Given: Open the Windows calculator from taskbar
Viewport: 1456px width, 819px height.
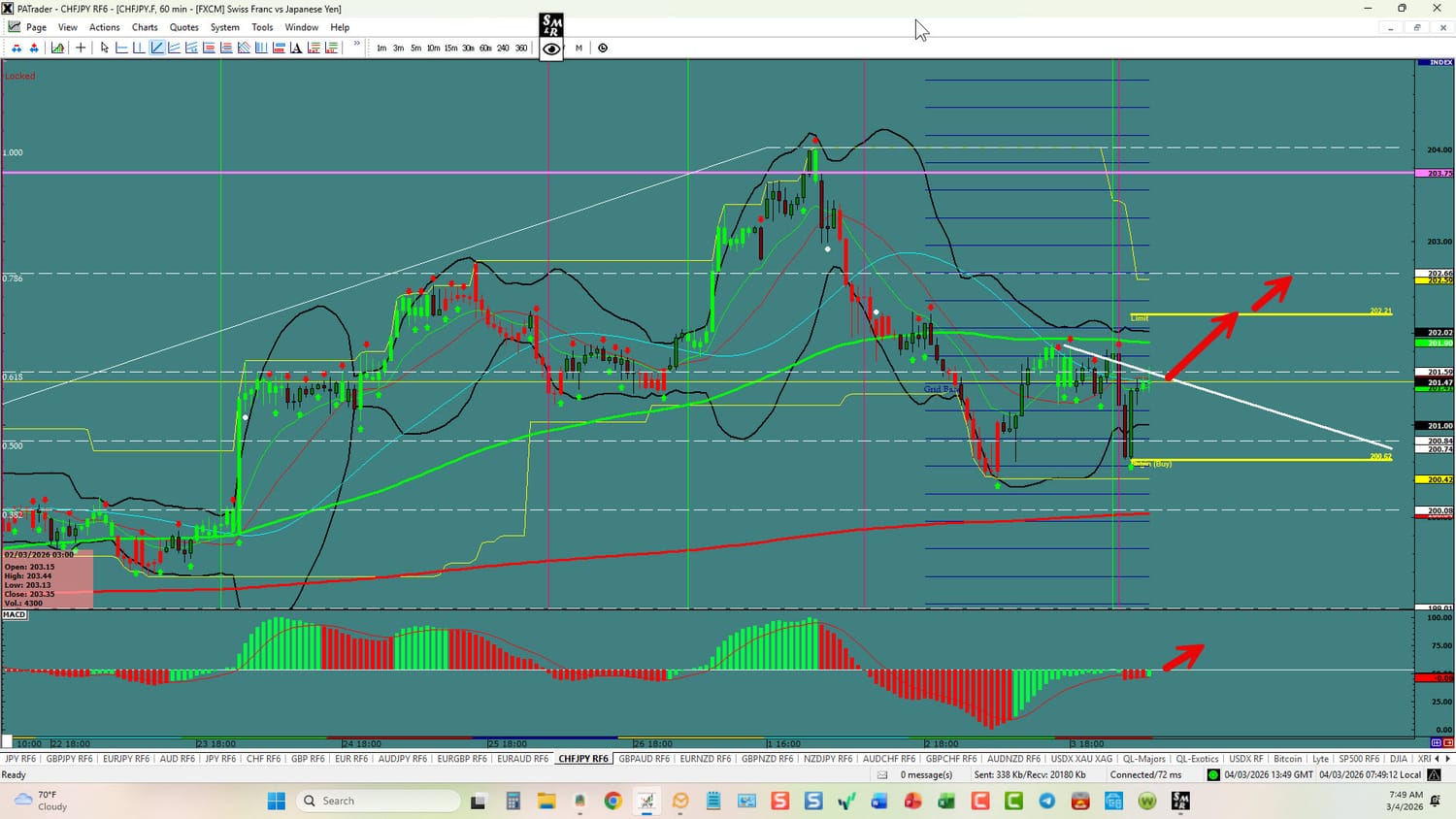Looking at the screenshot, I should [x=513, y=801].
